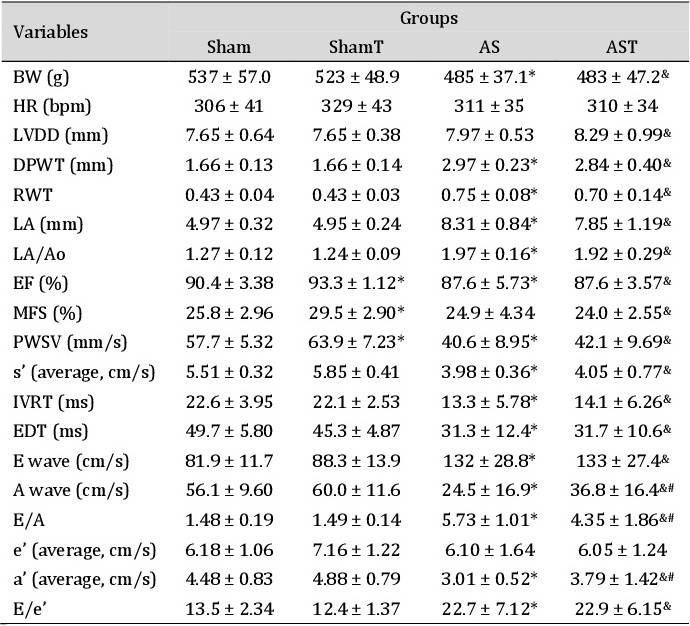Click the HR (bpm) row label
690x626 pixels.
coord(52,106)
